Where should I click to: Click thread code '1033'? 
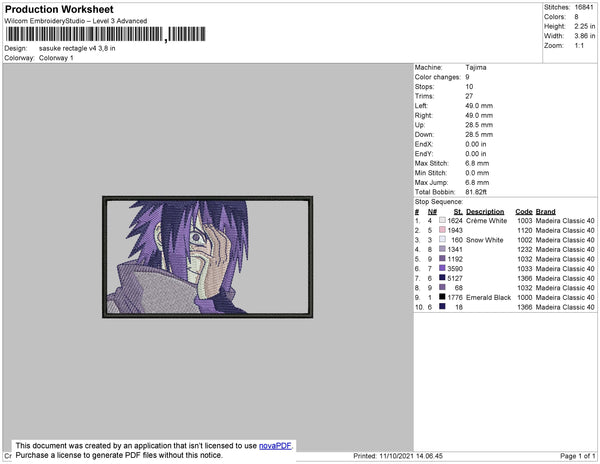525,269
